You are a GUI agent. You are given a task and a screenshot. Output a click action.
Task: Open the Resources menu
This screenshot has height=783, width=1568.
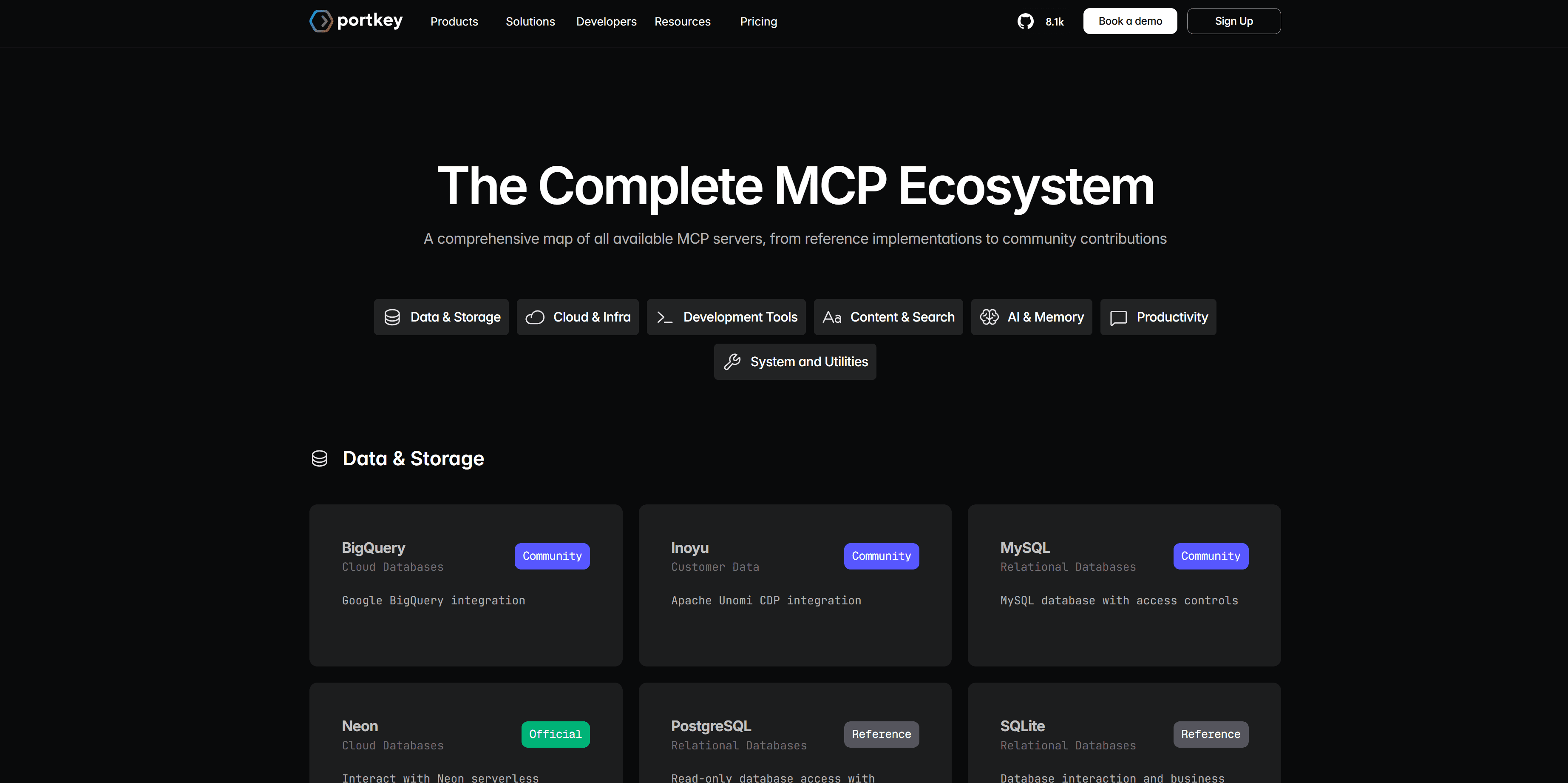point(682,21)
